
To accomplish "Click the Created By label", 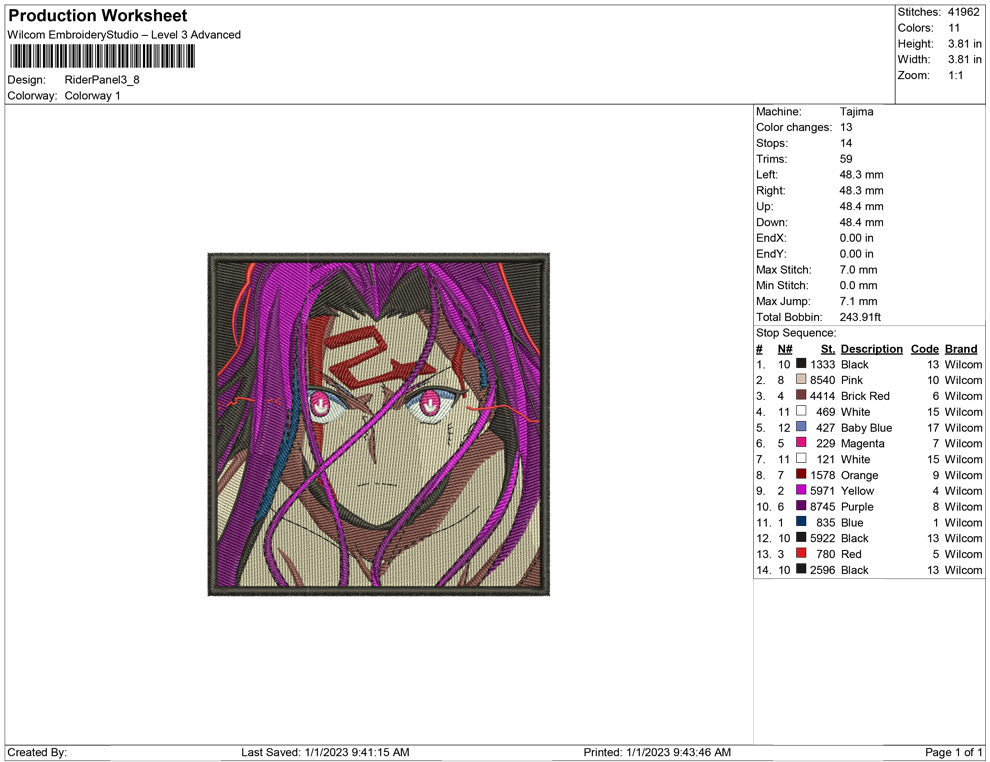I will (x=37, y=752).
